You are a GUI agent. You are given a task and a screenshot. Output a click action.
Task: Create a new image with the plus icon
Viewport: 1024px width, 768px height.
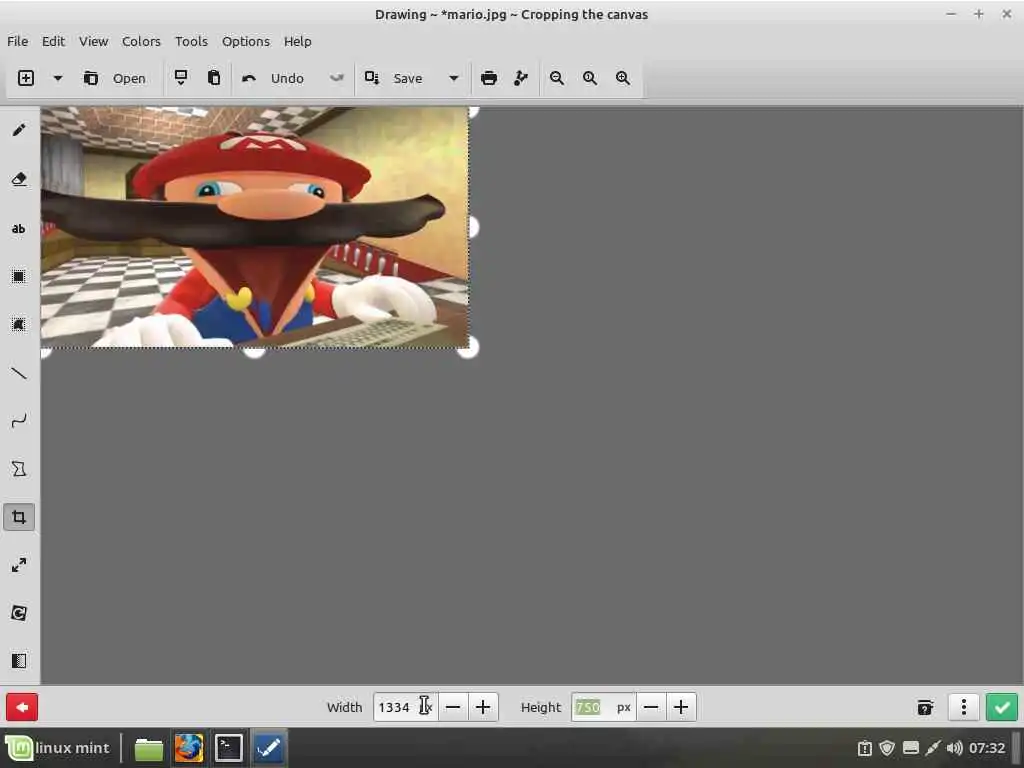click(25, 78)
